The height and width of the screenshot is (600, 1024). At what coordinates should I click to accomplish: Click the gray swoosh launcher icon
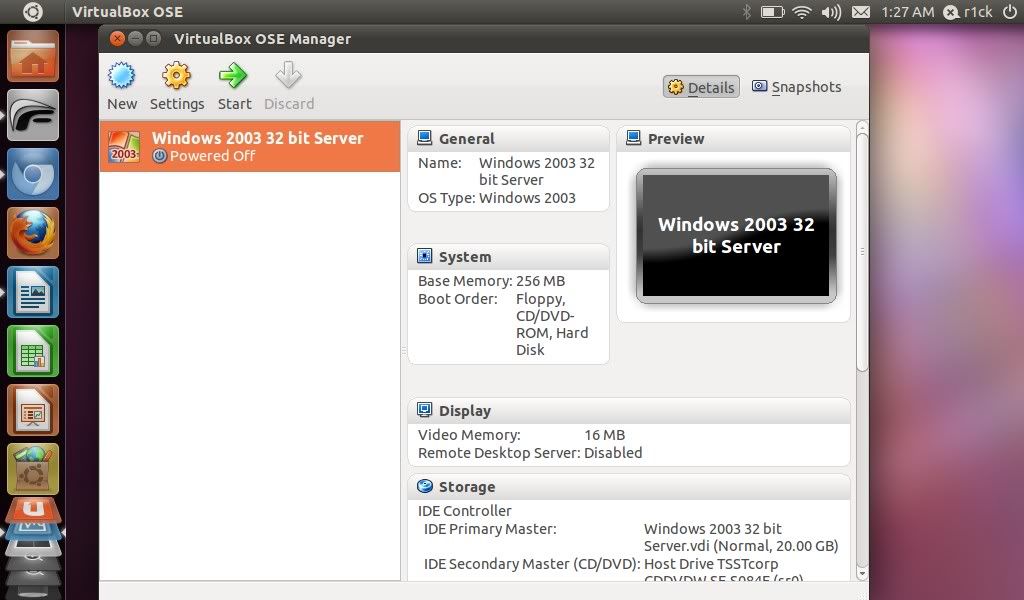click(33, 116)
